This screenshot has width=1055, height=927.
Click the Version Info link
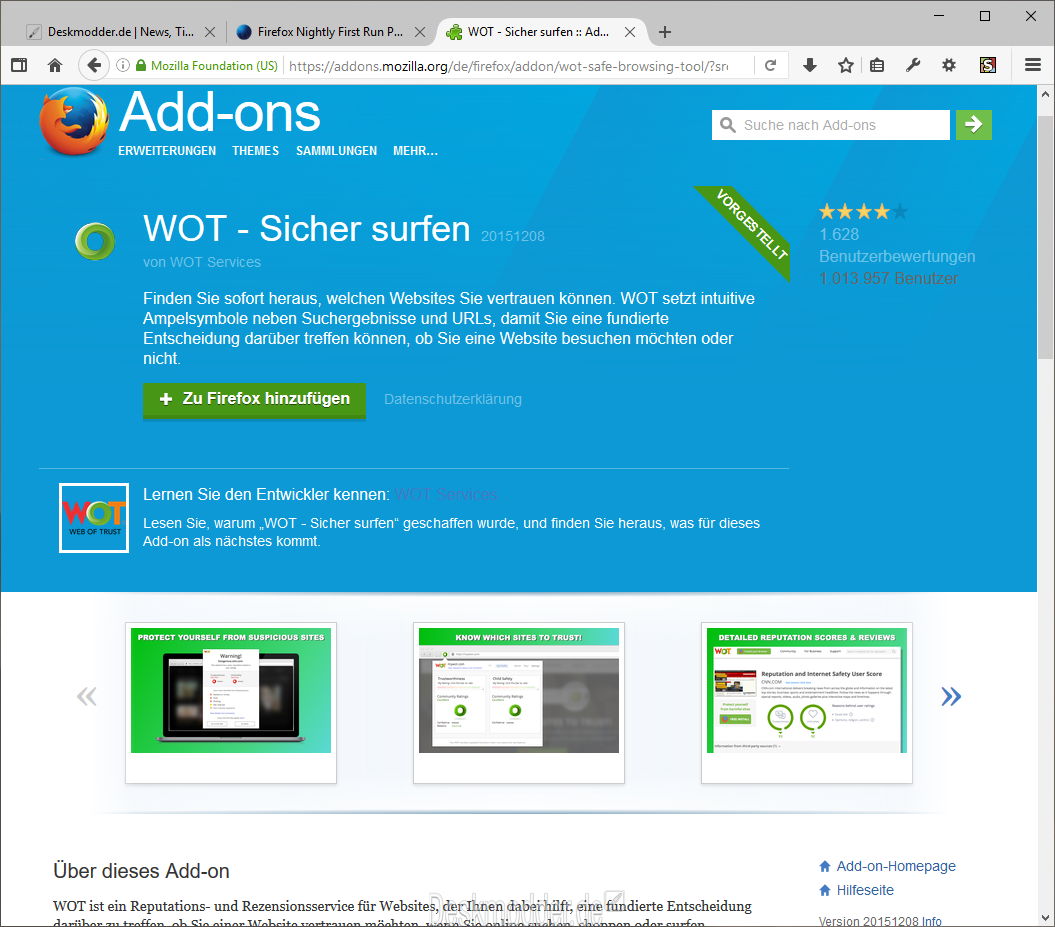(x=931, y=921)
